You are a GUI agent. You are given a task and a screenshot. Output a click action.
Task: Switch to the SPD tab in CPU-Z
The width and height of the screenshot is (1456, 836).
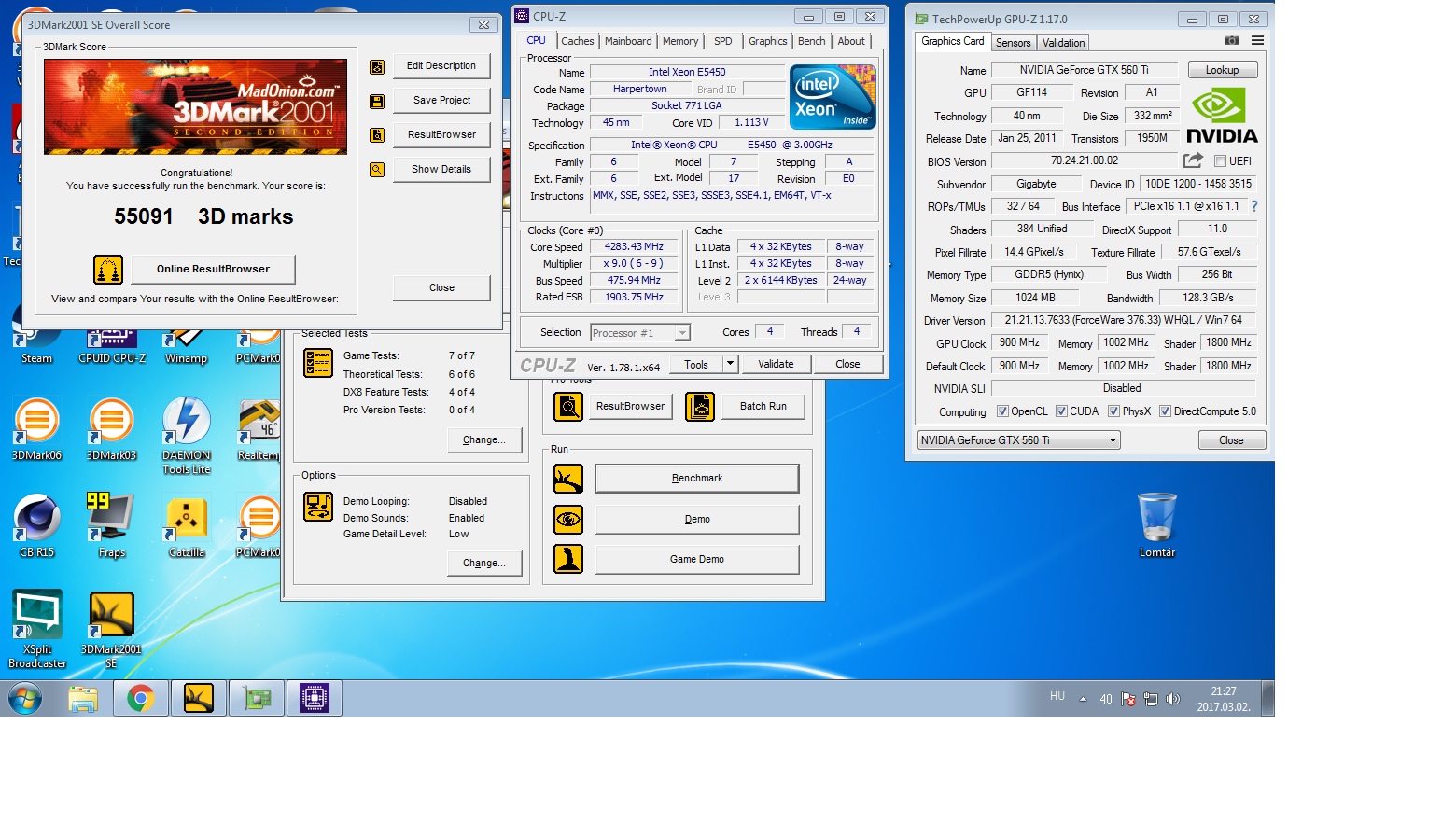pyautogui.click(x=723, y=41)
